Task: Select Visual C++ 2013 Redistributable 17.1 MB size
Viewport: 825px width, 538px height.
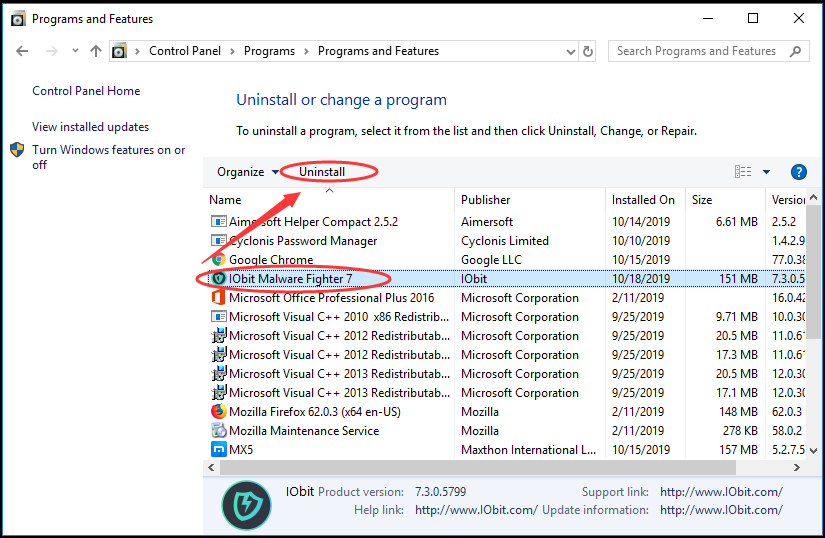Action: pos(737,392)
